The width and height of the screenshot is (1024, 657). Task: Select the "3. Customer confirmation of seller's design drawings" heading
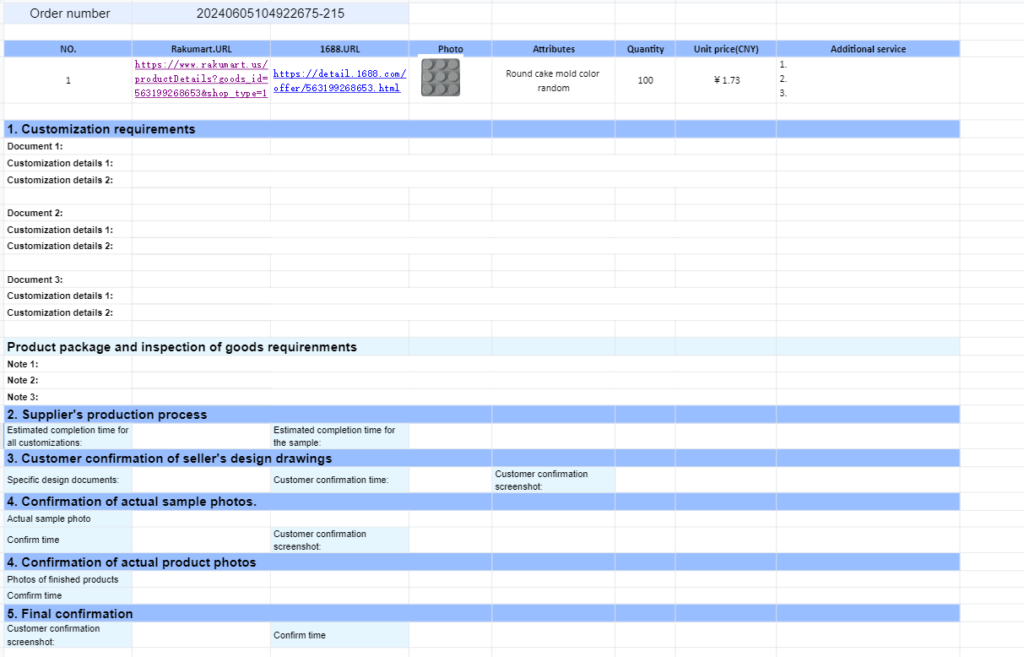click(170, 458)
